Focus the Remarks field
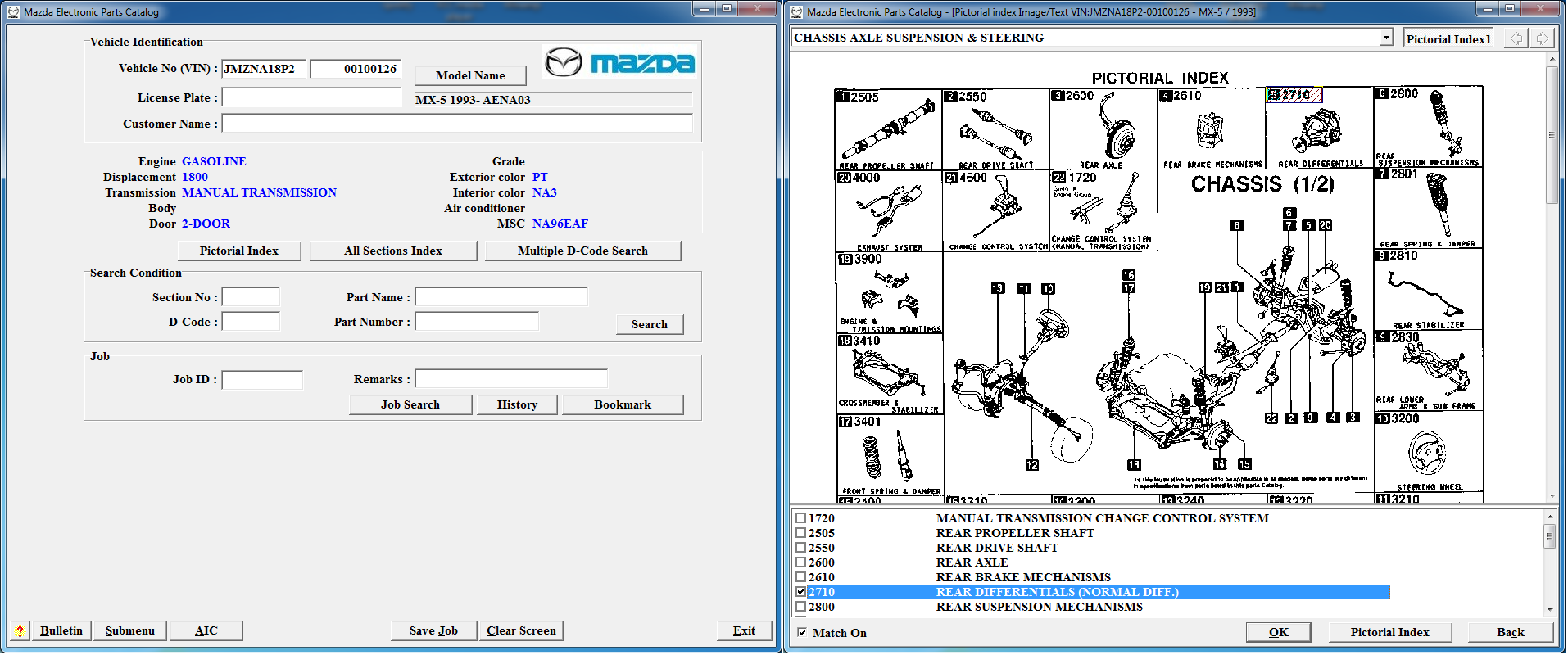 pyautogui.click(x=511, y=378)
